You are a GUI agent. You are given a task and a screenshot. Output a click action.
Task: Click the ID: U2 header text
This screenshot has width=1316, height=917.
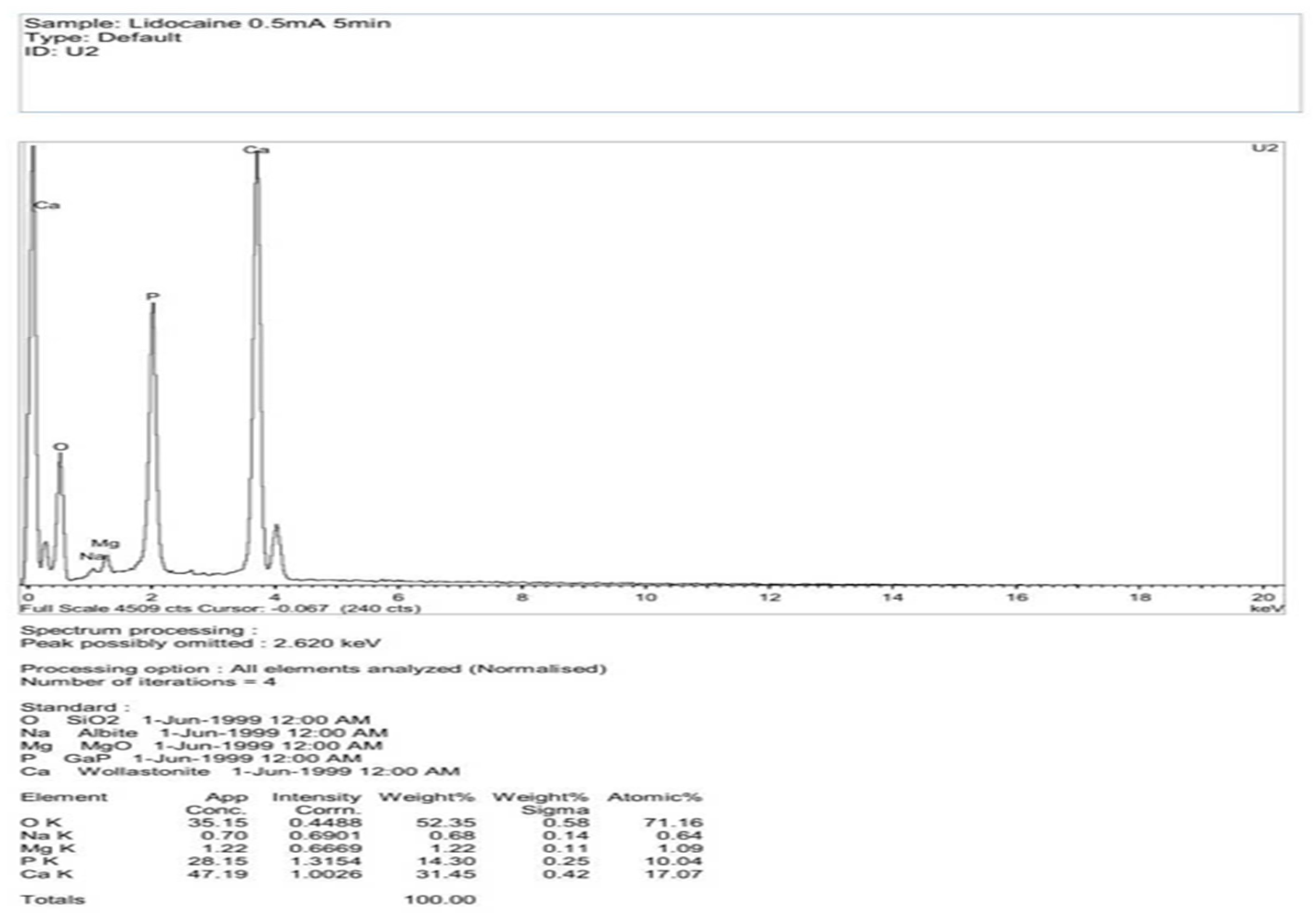tap(62, 51)
